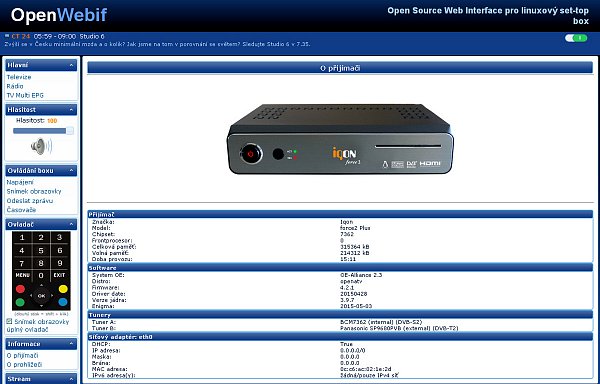Click the green remote button

20,302
